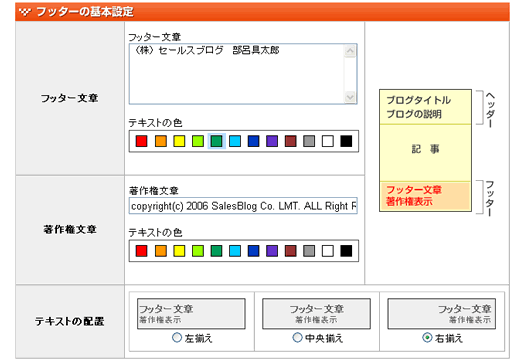Image resolution: width=525 pixels, height=360 pixels.
Task: Click the right-aligned footer preview thumbnail
Action: [442, 314]
